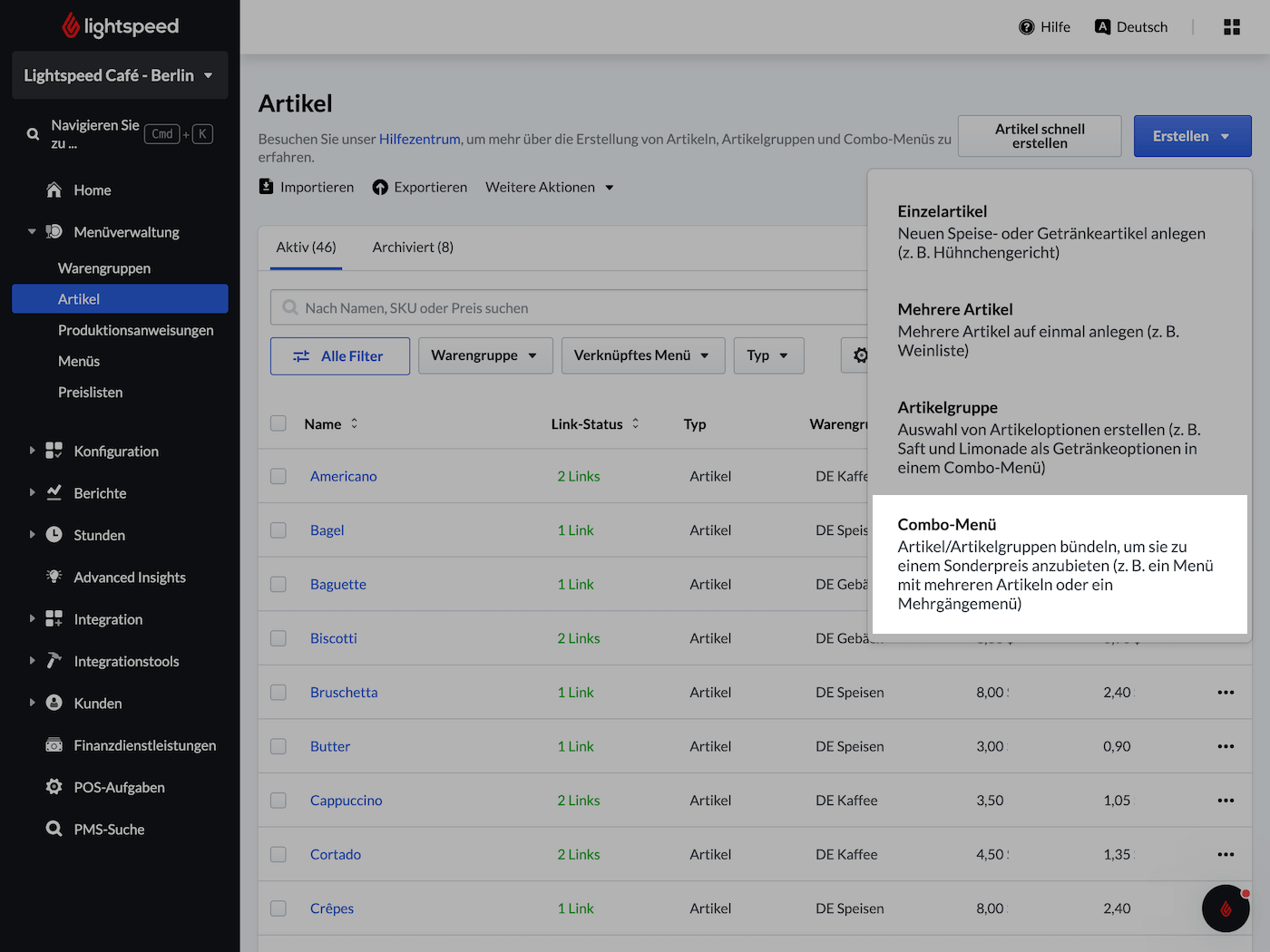Viewport: 1270px width, 952px height.
Task: Click the Kunden person icon
Action: pos(54,703)
